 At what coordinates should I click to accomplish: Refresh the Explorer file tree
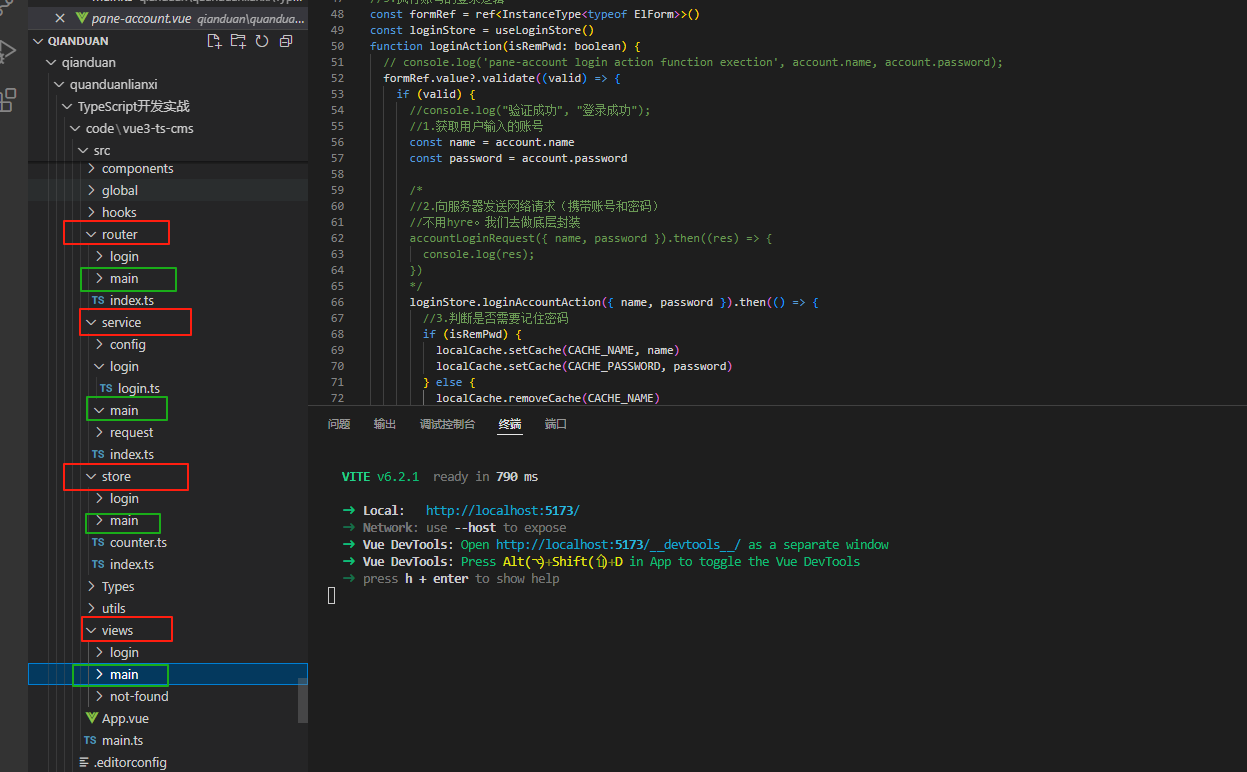[x=262, y=41]
